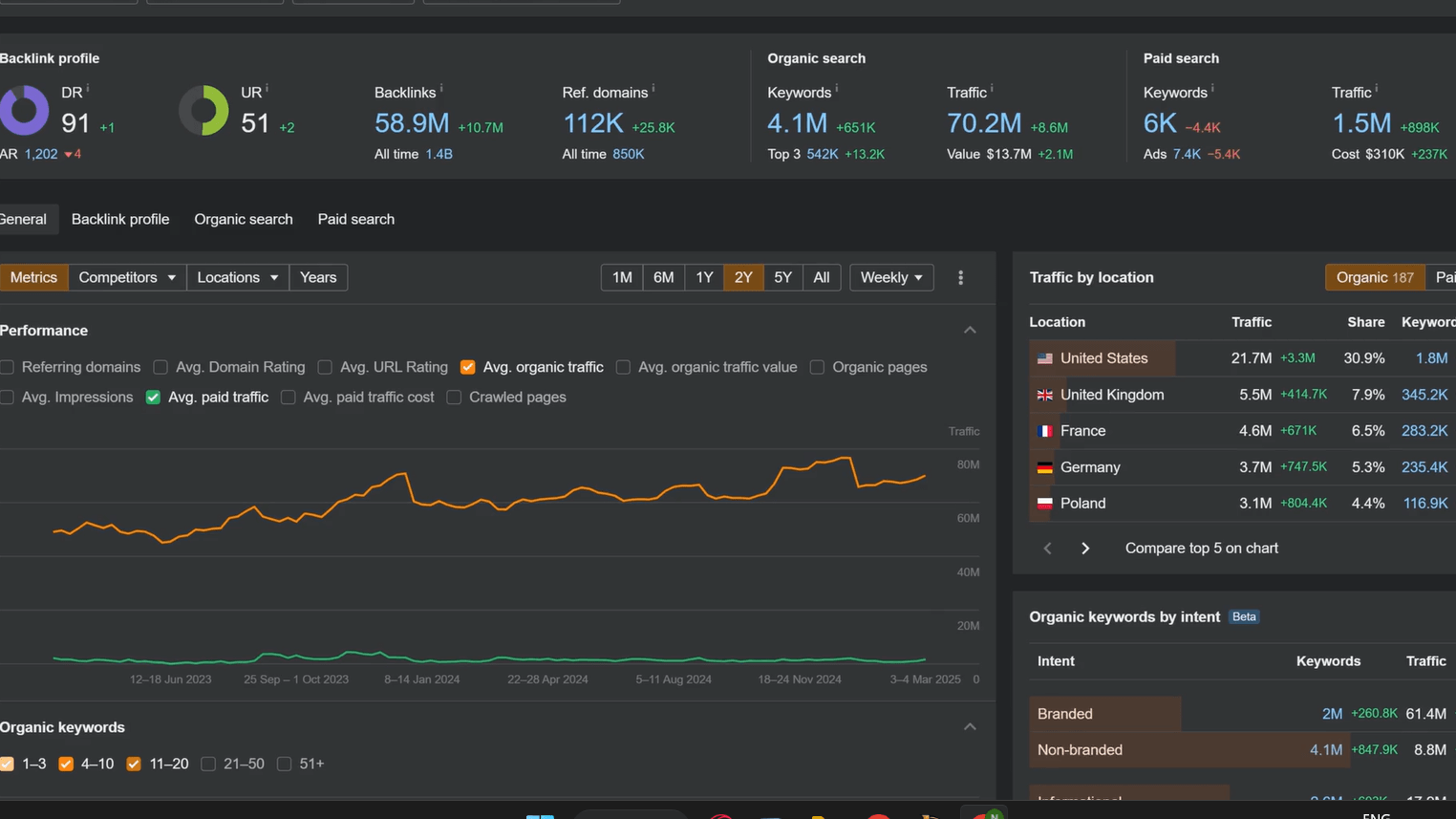Enable the Avg. Domain Rating checkbox
The image size is (1456, 819).
(x=161, y=367)
